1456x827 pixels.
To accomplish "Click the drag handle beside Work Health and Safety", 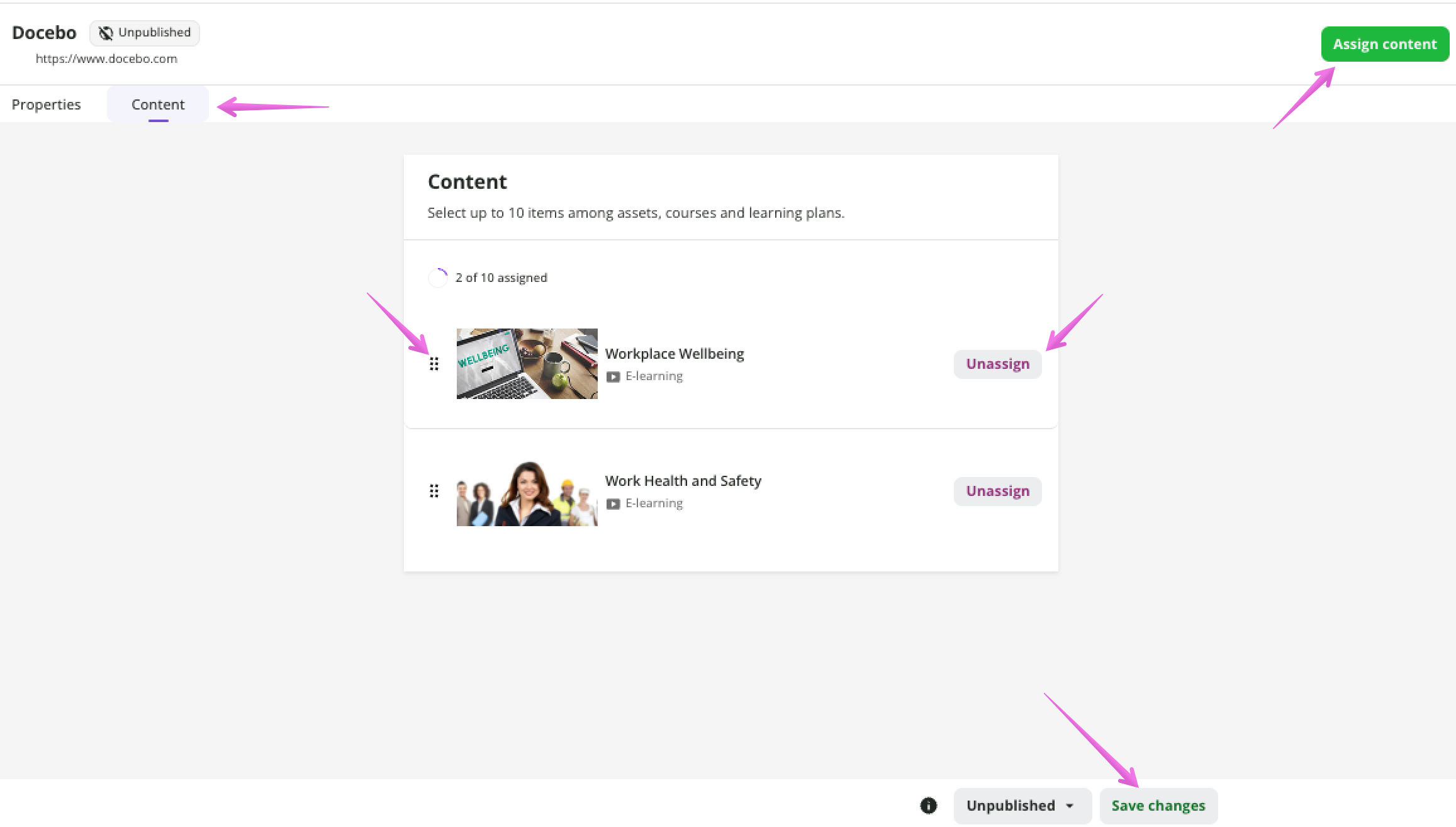I will [x=434, y=491].
